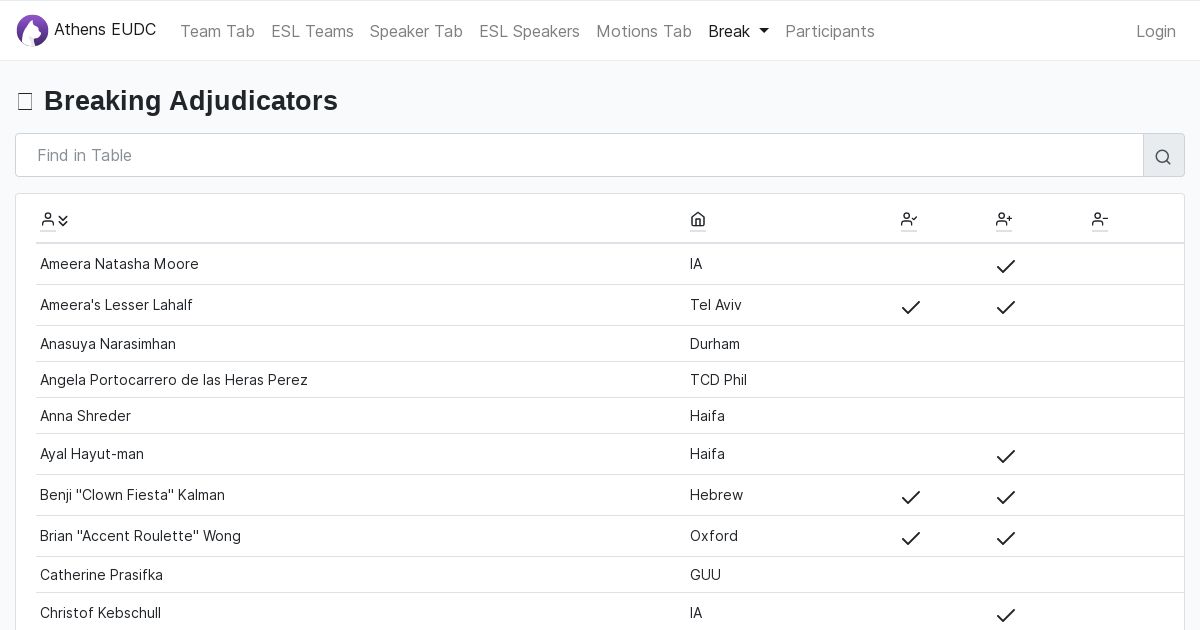Select the Anasuya Narasimhan name
This screenshot has width=1200, height=630.
click(108, 344)
